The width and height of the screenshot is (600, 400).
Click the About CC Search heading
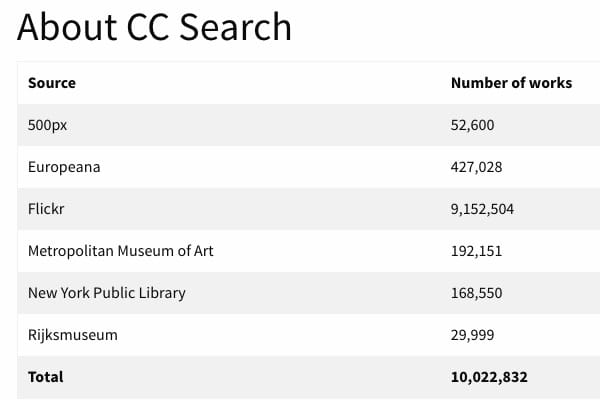point(155,27)
